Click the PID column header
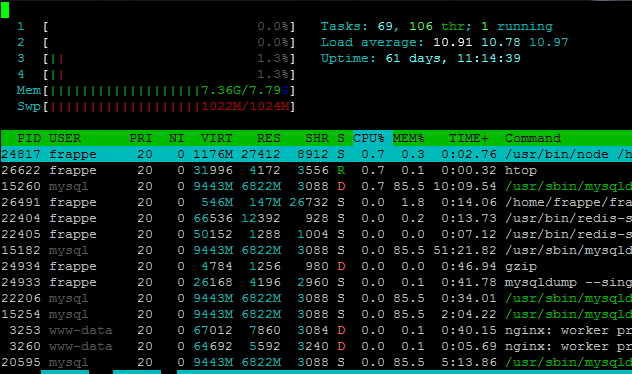632x374 pixels. pos(29,138)
